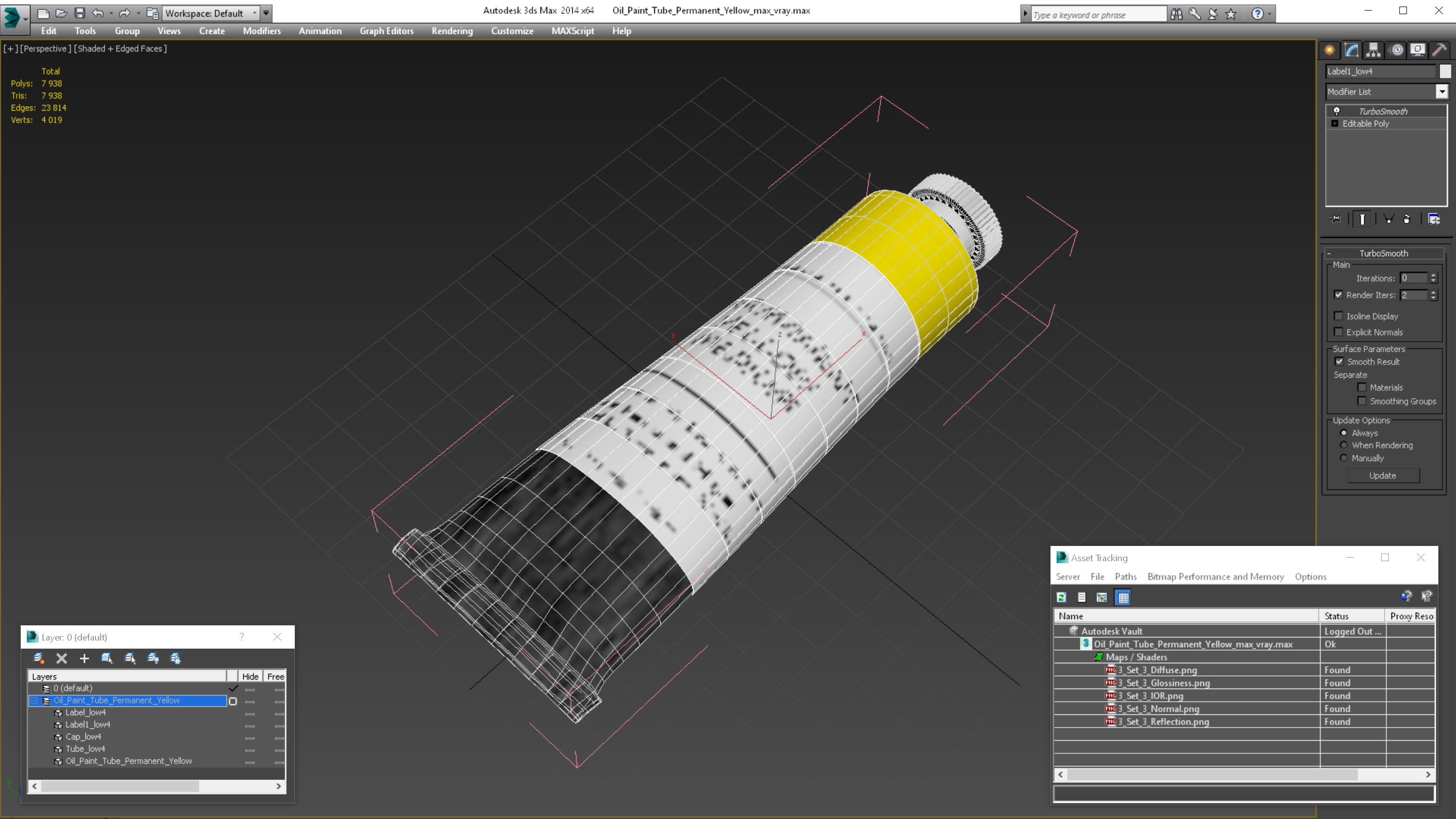Open the Rendering menu
Image resolution: width=1456 pixels, height=819 pixels.
(x=452, y=31)
